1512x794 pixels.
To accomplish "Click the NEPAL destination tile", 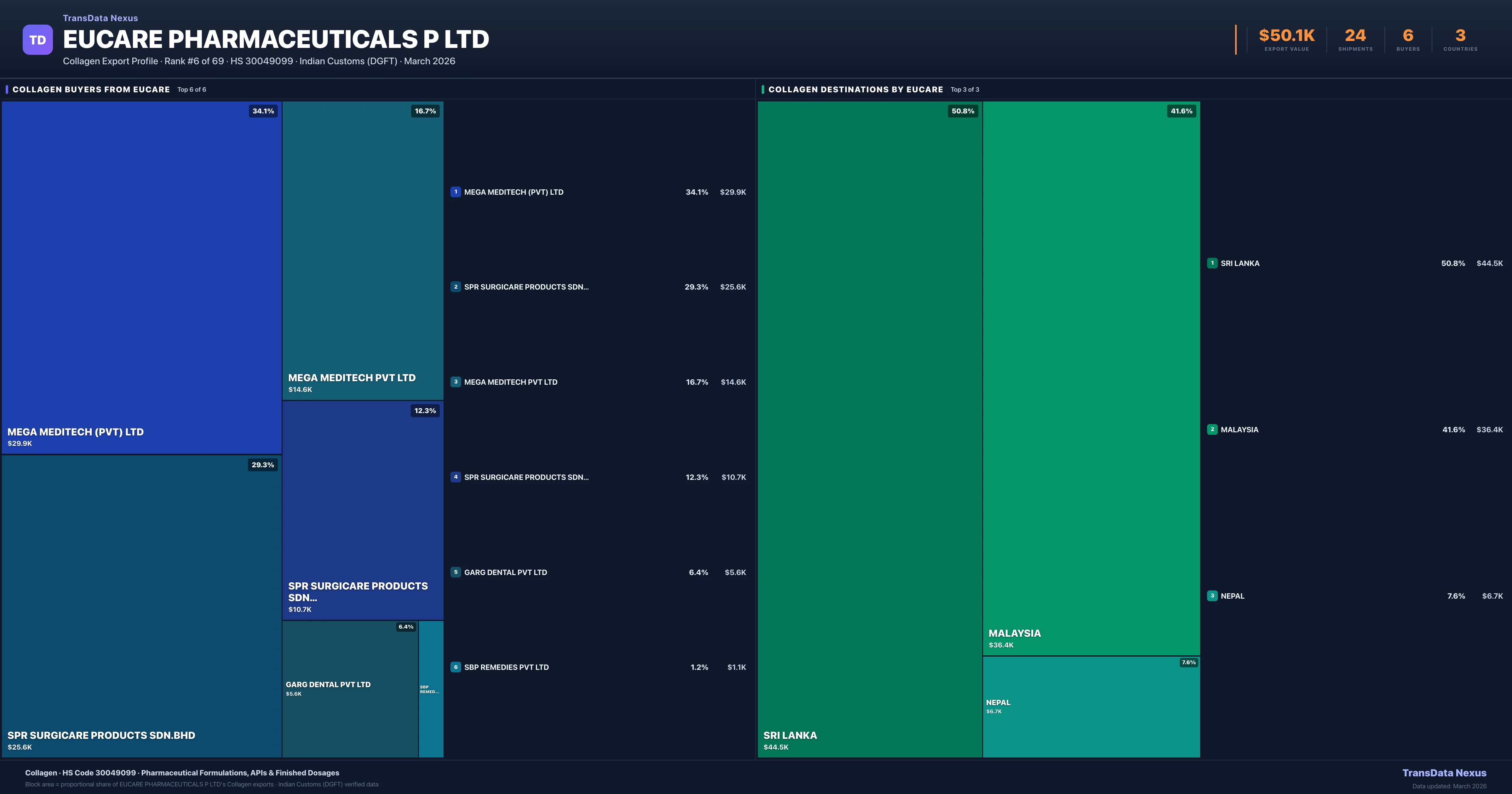I will 1091,706.
